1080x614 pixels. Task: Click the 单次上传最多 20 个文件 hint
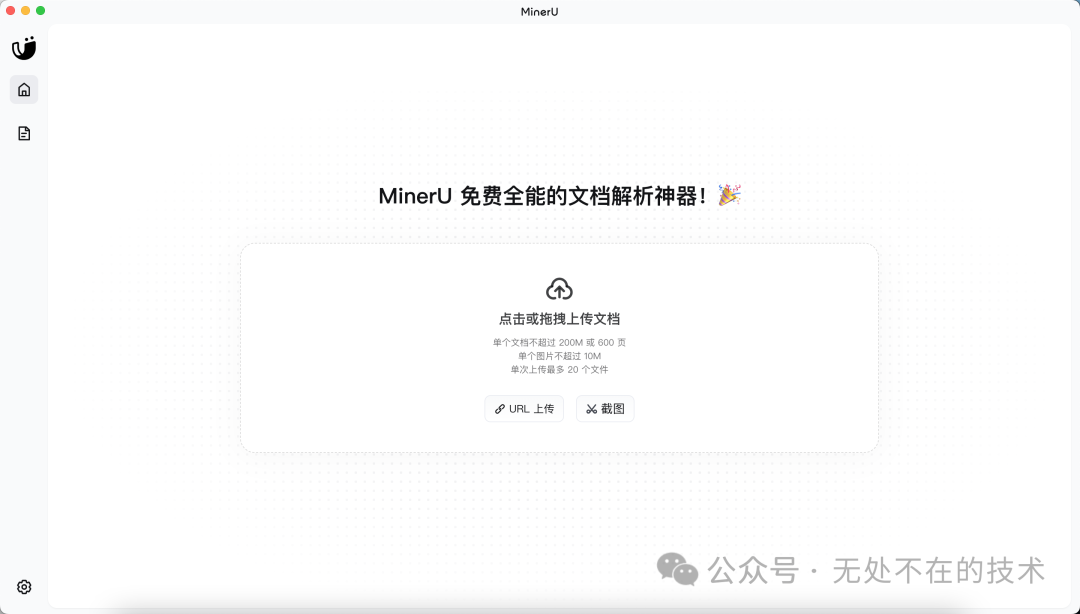[559, 369]
